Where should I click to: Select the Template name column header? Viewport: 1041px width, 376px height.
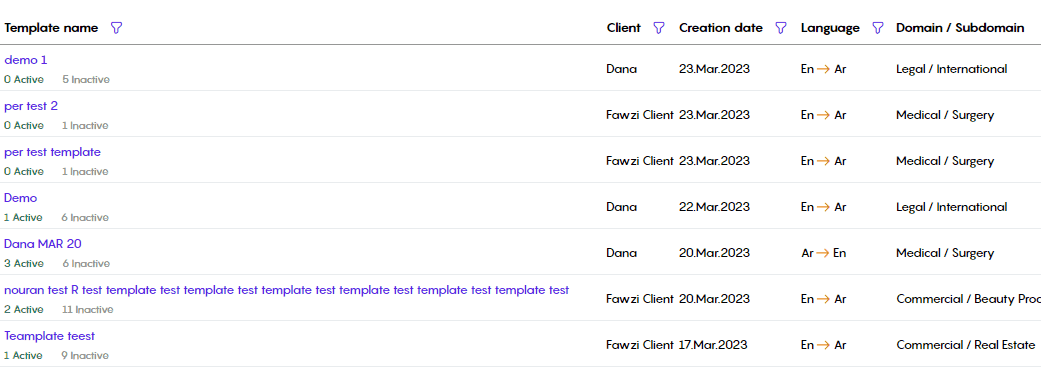tap(51, 28)
